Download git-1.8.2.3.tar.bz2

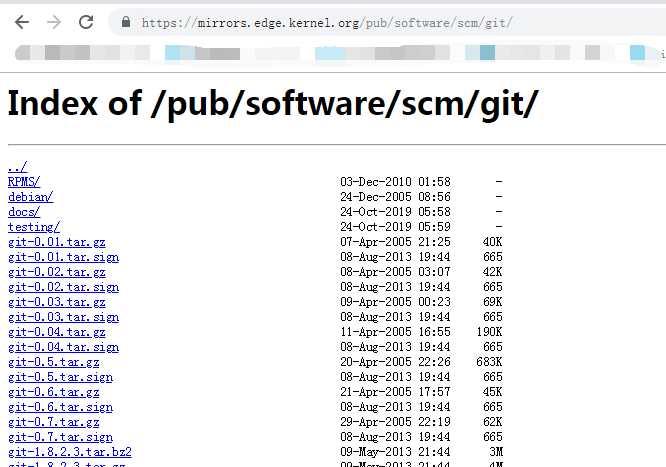(70, 452)
